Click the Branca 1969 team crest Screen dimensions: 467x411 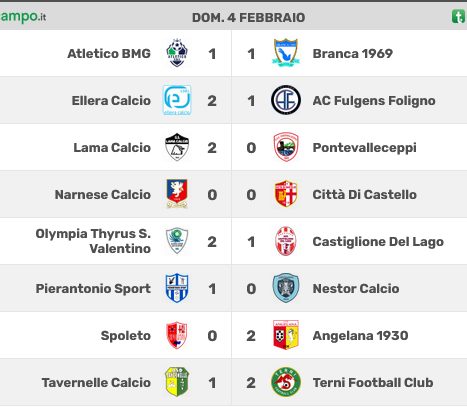coord(286,53)
